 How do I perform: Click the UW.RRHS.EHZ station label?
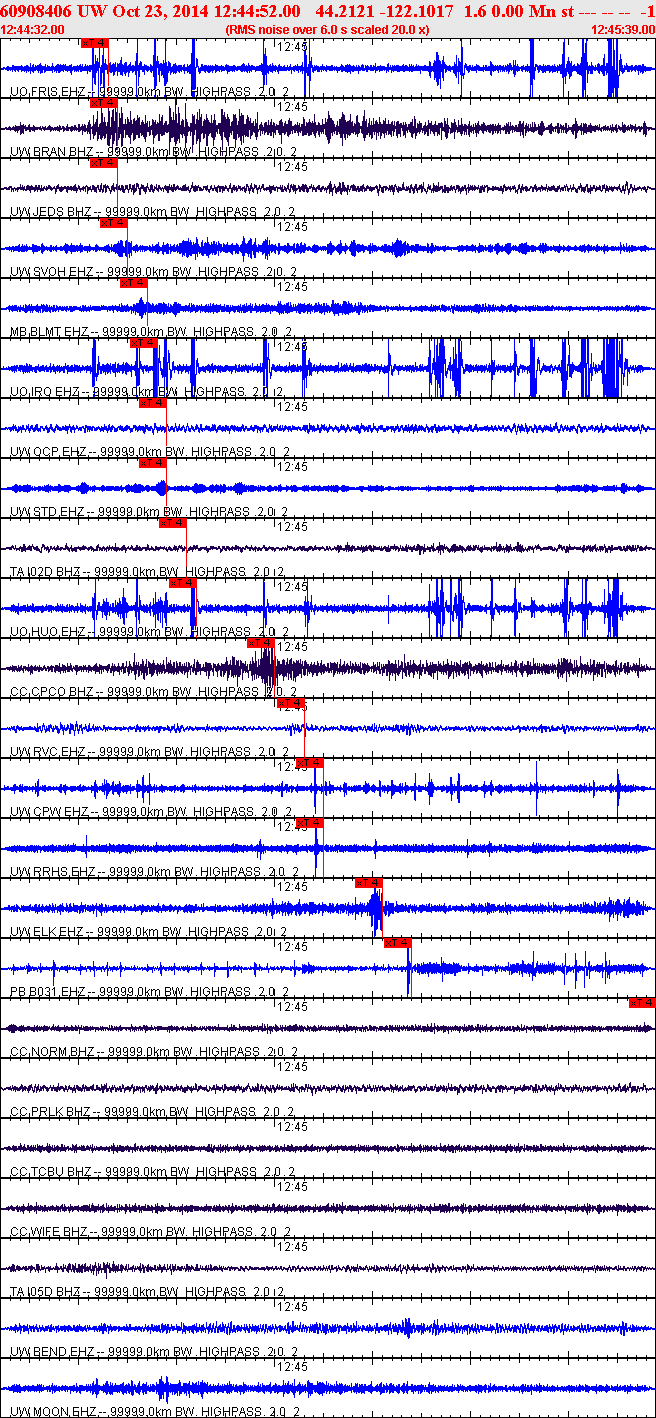(x=52, y=872)
